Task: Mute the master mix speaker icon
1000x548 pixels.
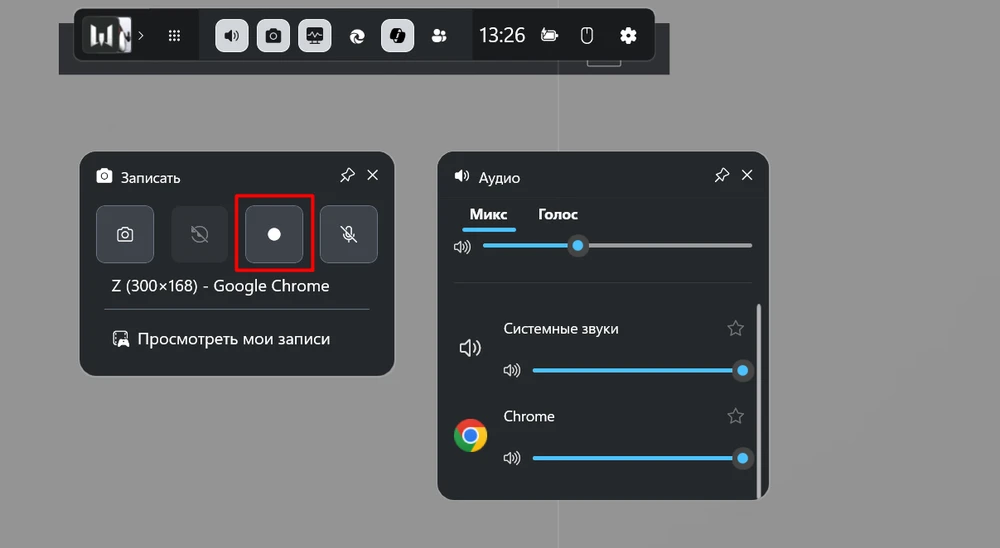Action: click(462, 246)
